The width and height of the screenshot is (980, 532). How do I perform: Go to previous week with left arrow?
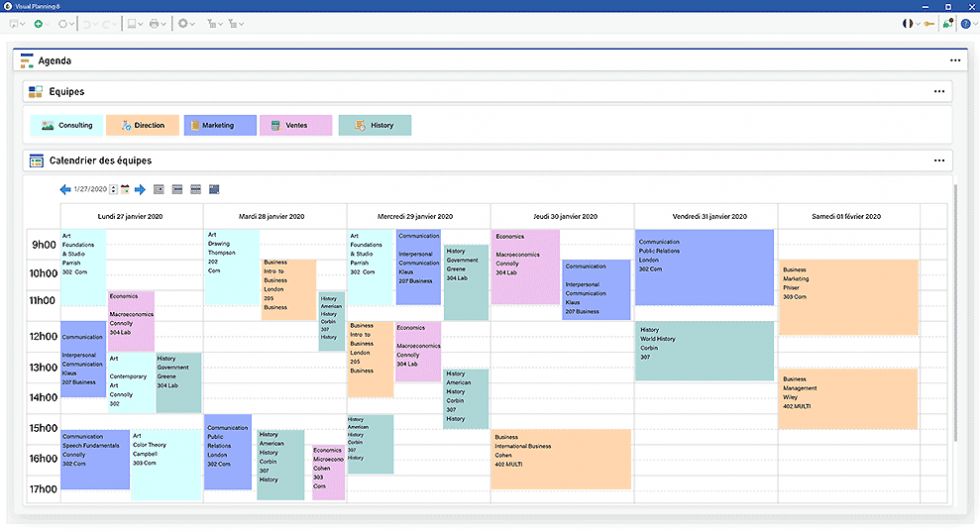click(65, 189)
